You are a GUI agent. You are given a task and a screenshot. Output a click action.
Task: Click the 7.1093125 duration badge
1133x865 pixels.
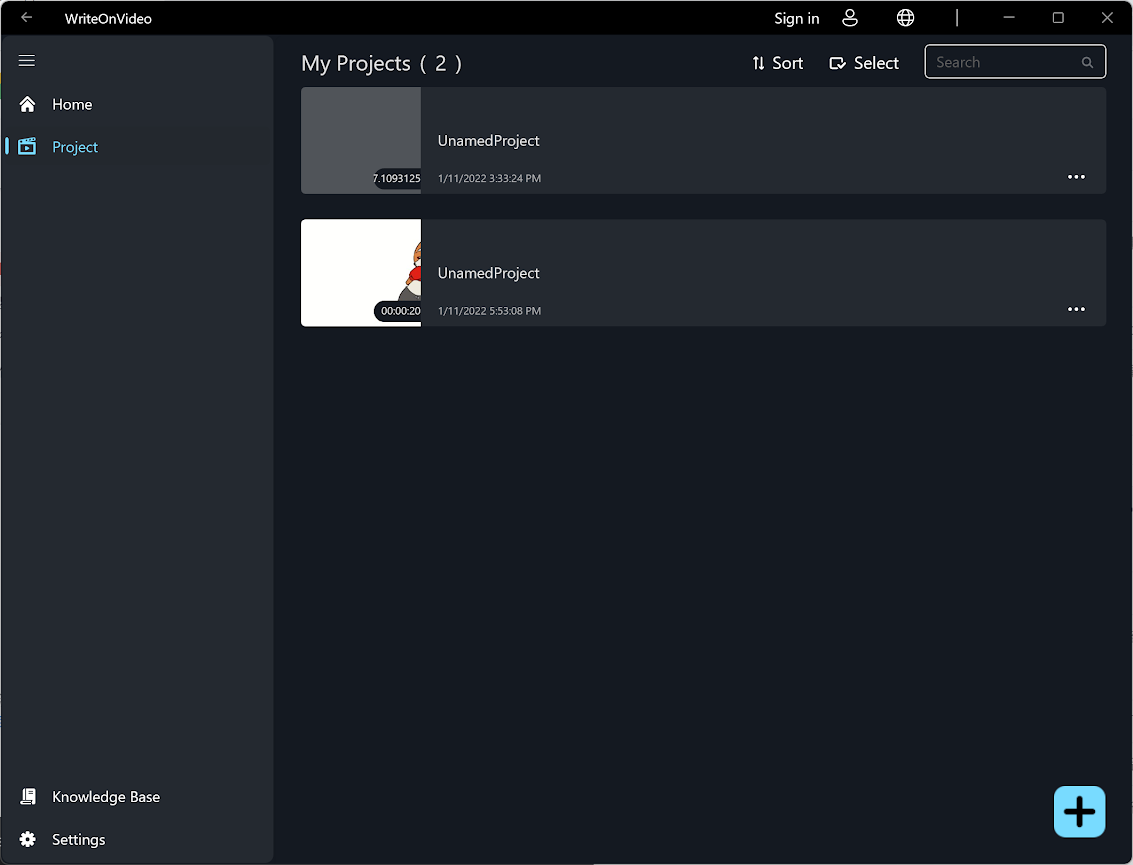pyautogui.click(x=397, y=178)
